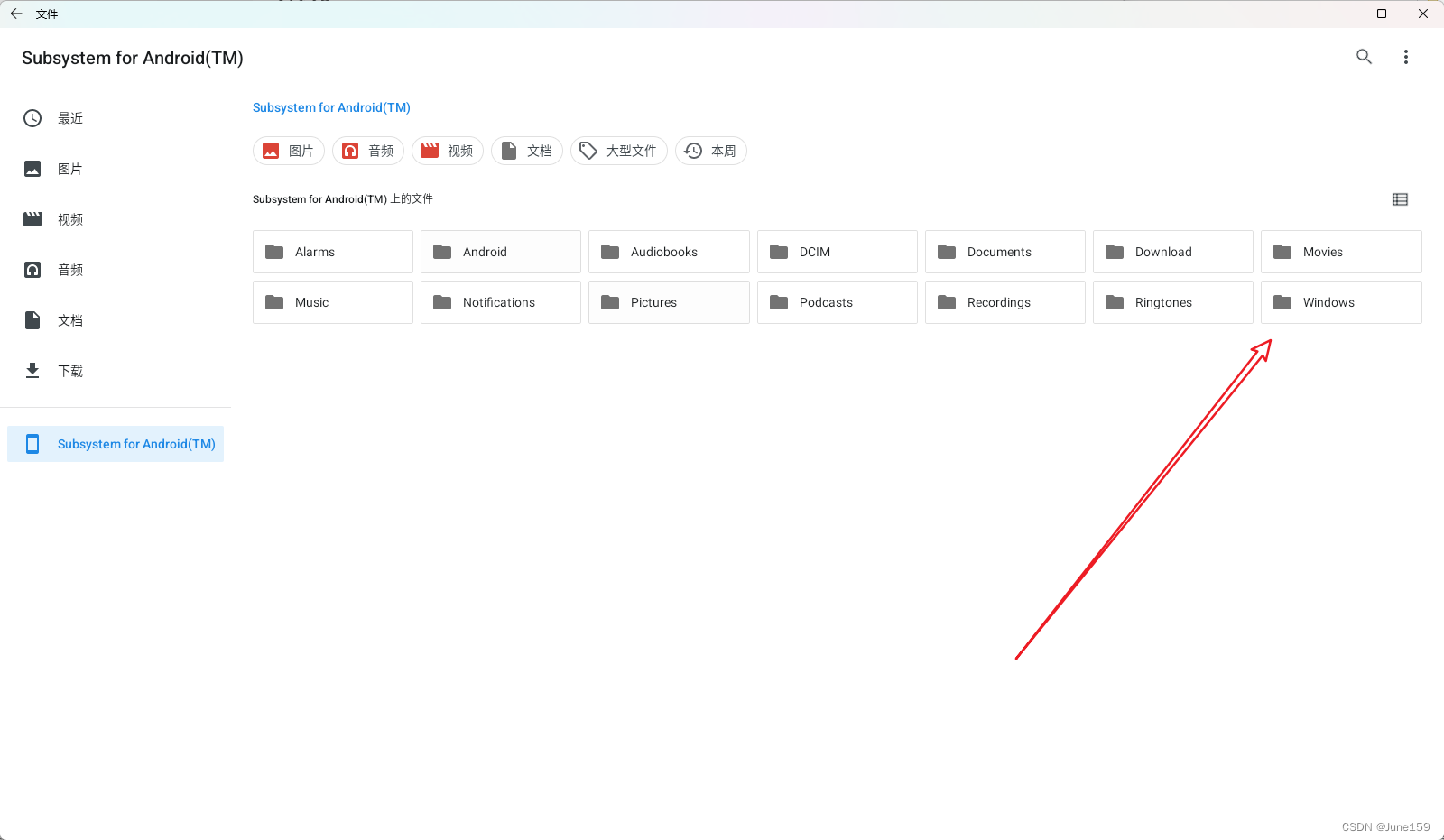Image resolution: width=1444 pixels, height=840 pixels.
Task: Minimize the 文件 window
Action: point(1341,14)
